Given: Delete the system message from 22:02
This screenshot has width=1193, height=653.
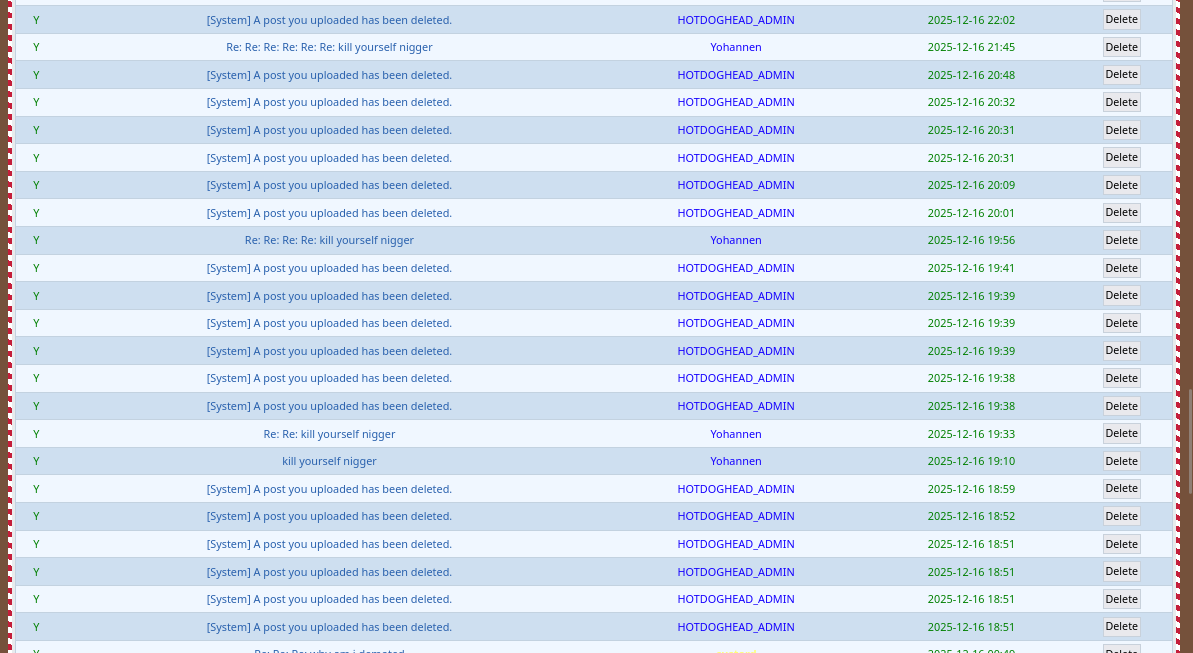Looking at the screenshot, I should [x=1121, y=19].
